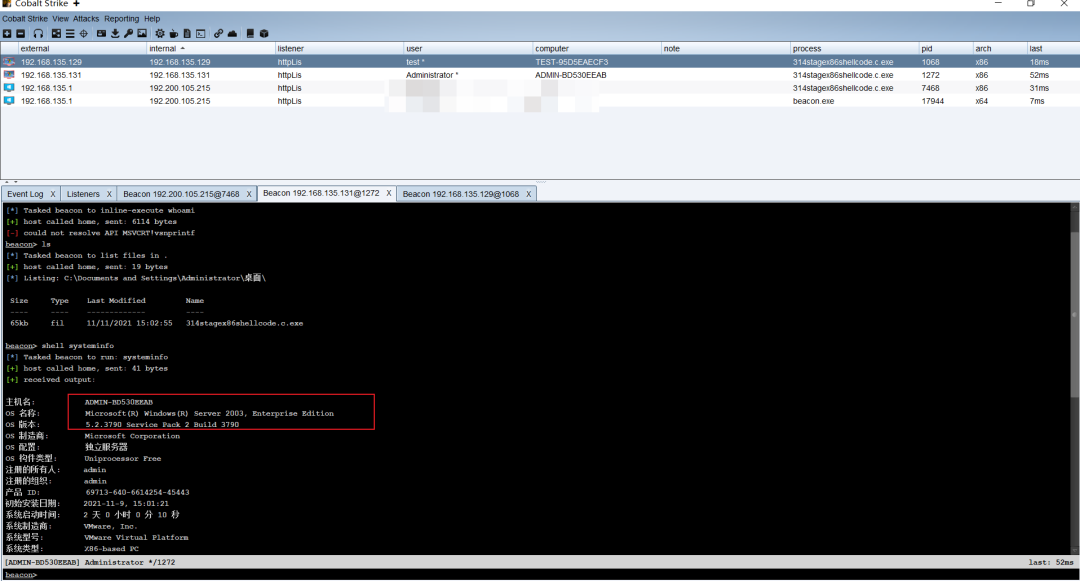This screenshot has width=1080, height=581.
Task: Switch to Session Table view icon
Action: click(x=70, y=33)
